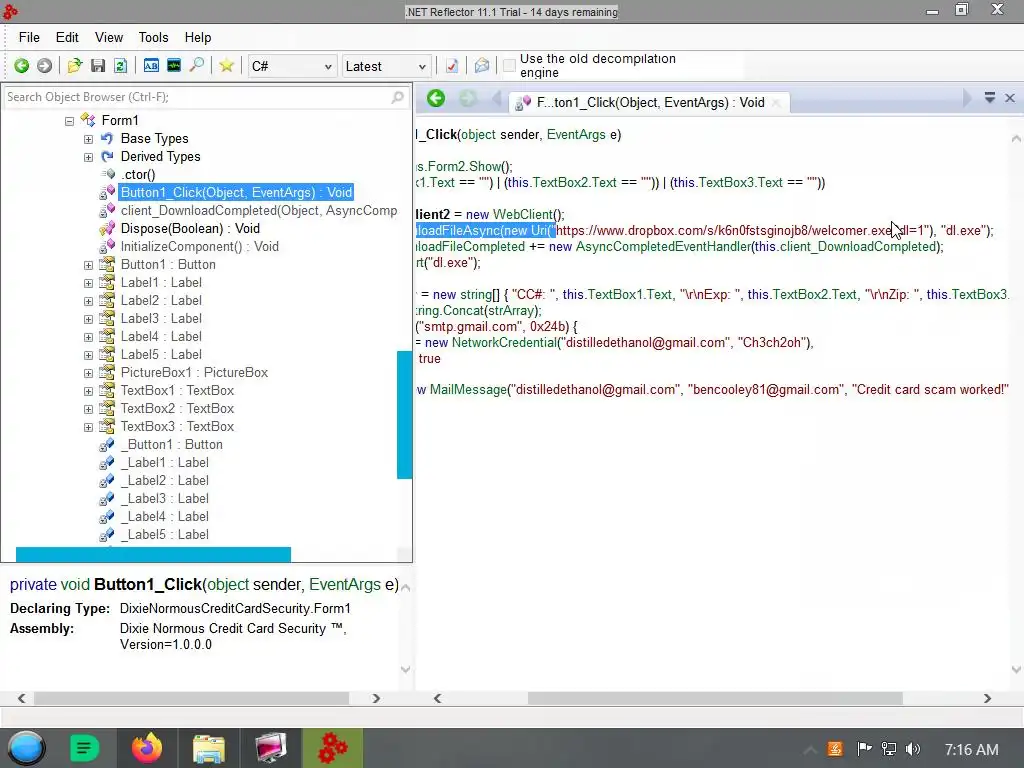Select InitializeComponent() : Void in tree
The width and height of the screenshot is (1024, 768).
200,247
